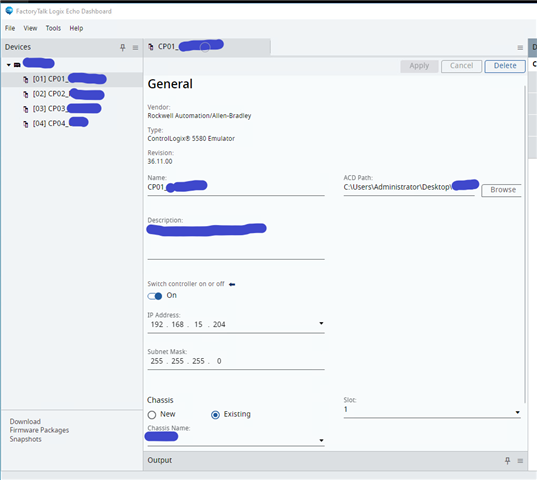Image resolution: width=537 pixels, height=480 pixels.
Task: Pin the Output panel
Action: click(508, 461)
